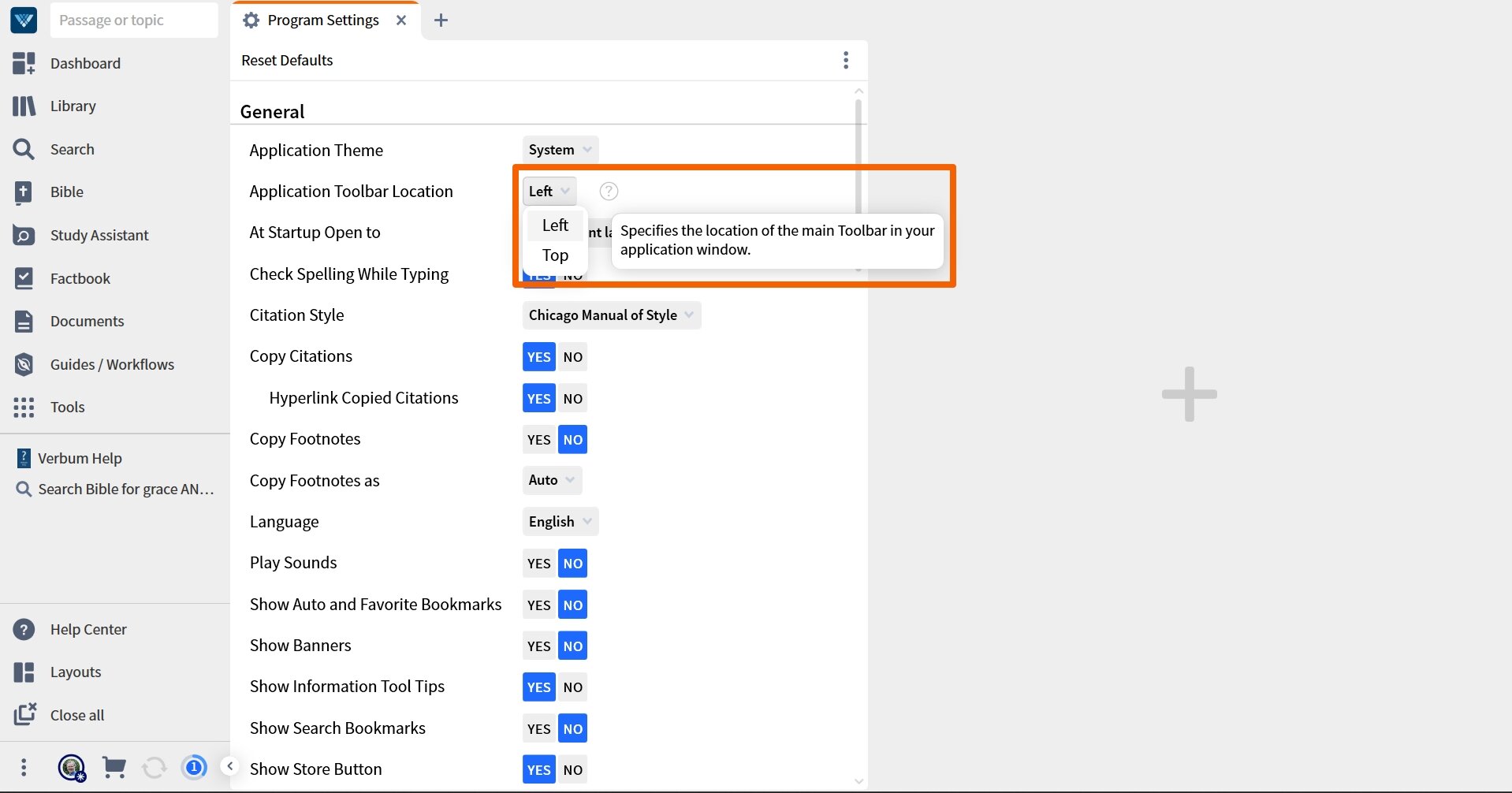Open the Bible icon in sidebar
The width and height of the screenshot is (1512, 793).
(x=24, y=192)
